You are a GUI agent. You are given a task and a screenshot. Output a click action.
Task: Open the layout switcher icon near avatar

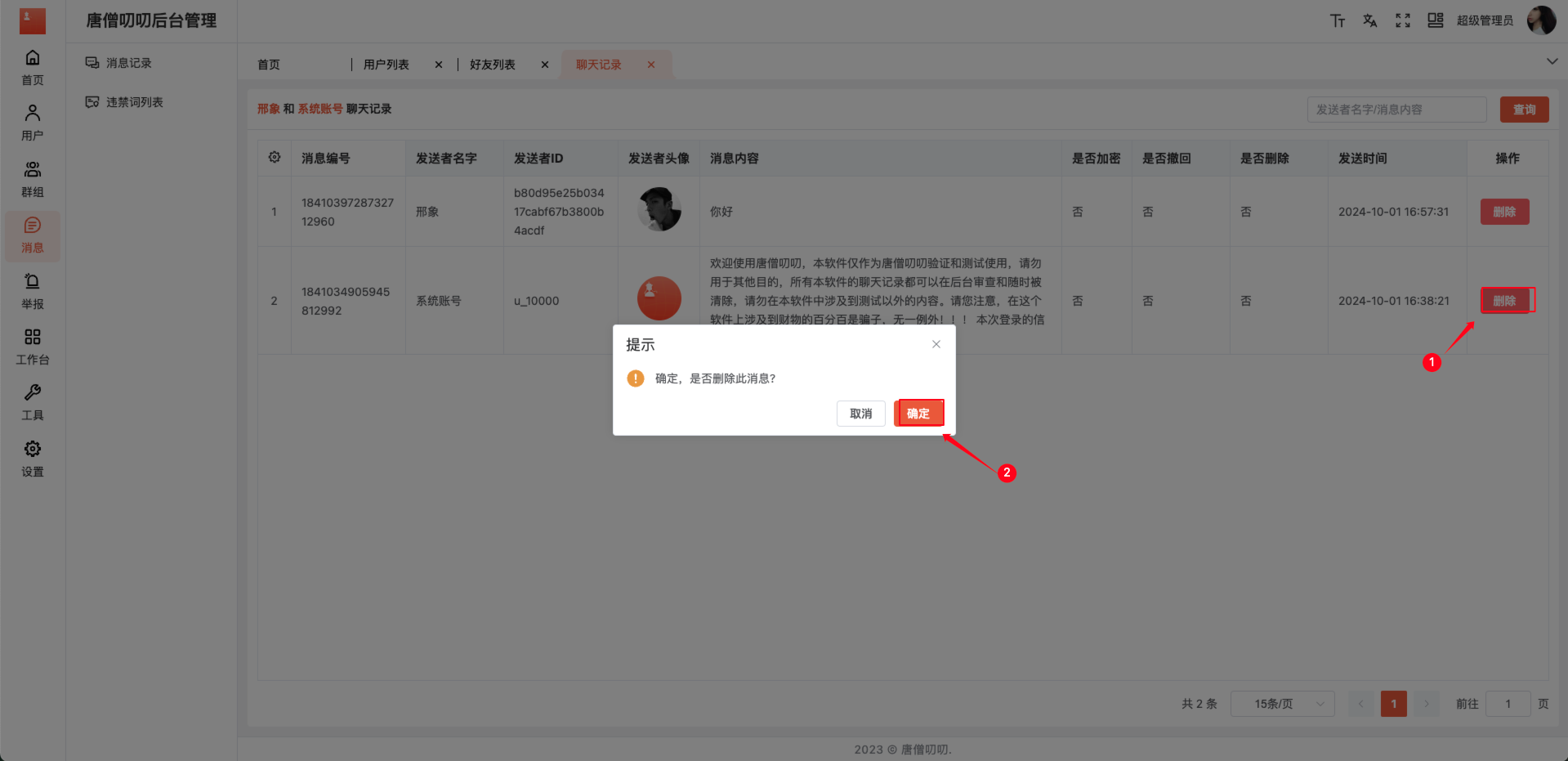[1435, 20]
